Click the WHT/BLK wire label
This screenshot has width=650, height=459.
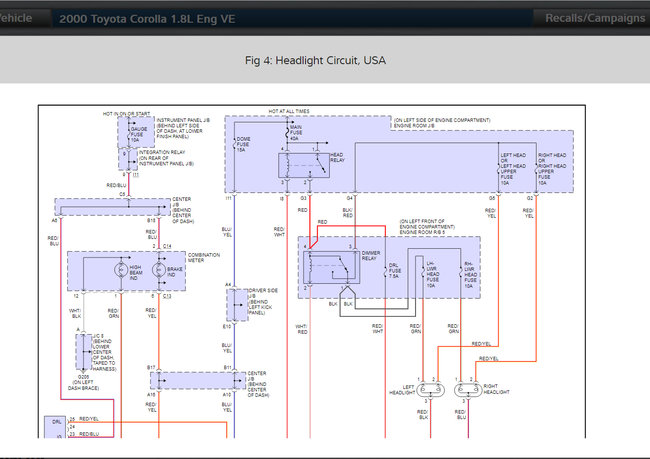click(x=75, y=313)
